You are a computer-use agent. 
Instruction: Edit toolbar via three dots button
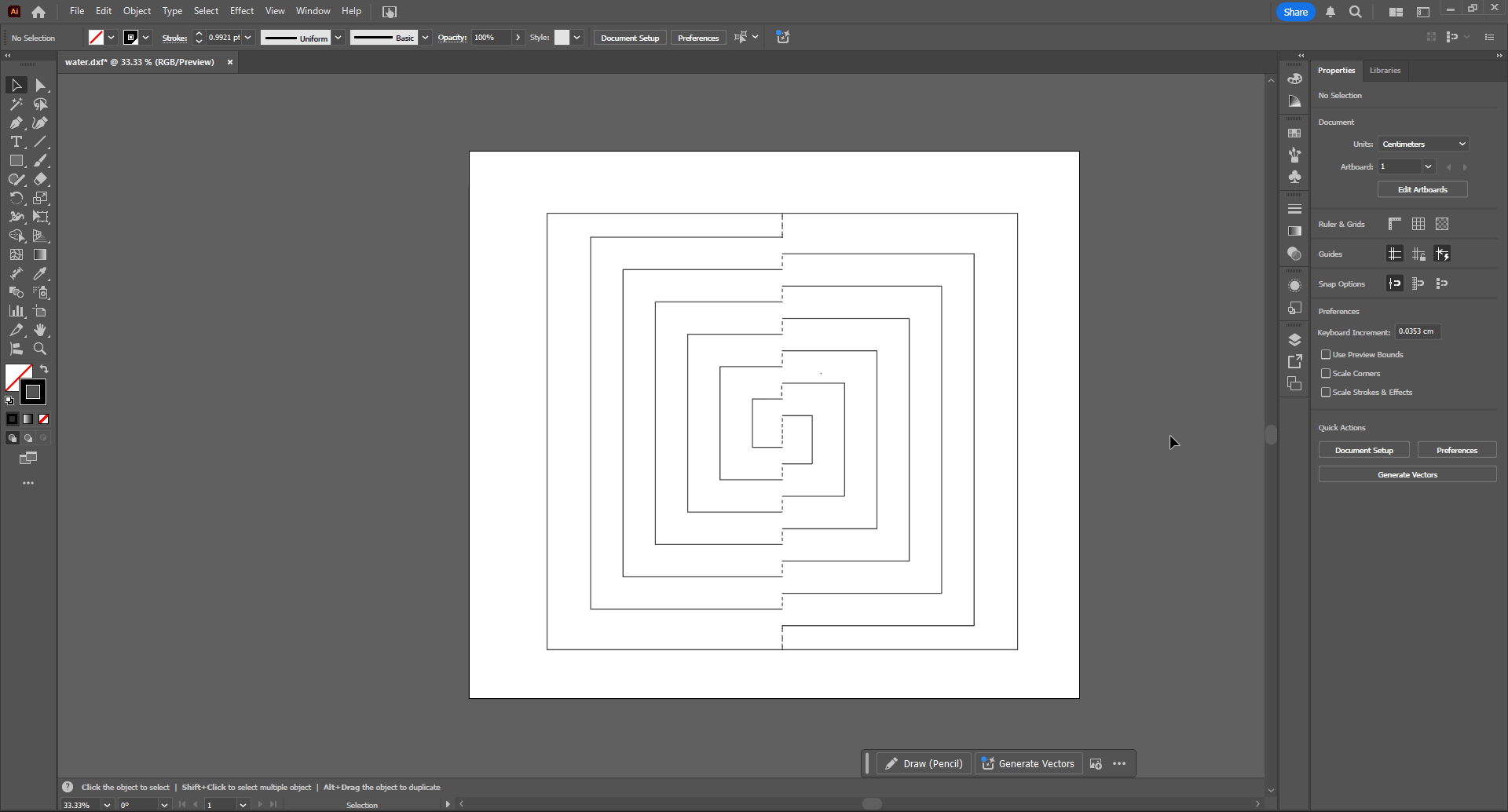click(x=28, y=483)
